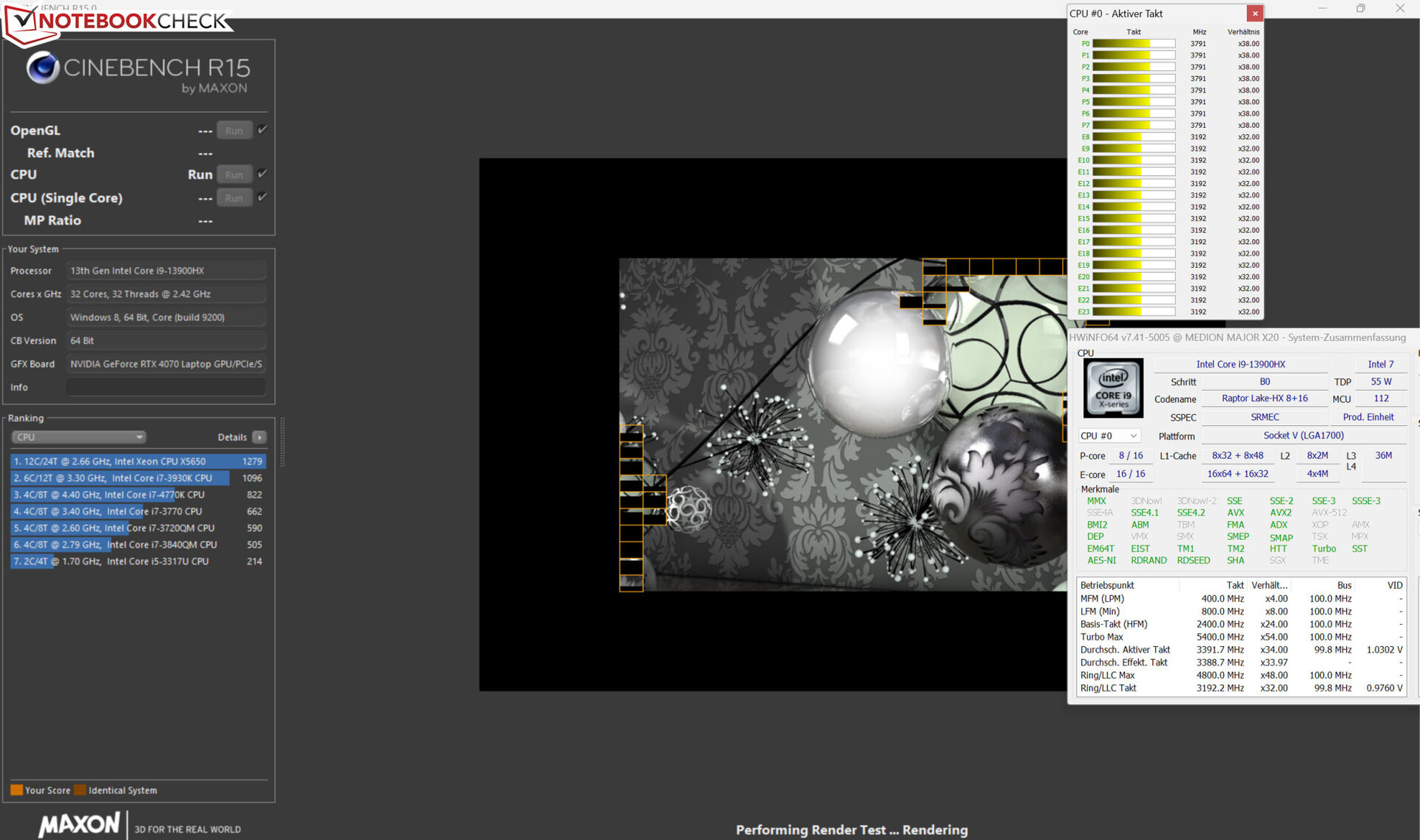Open the CPU #0 selector dropdown
Viewport: 1420px width, 840px height.
(x=1109, y=436)
